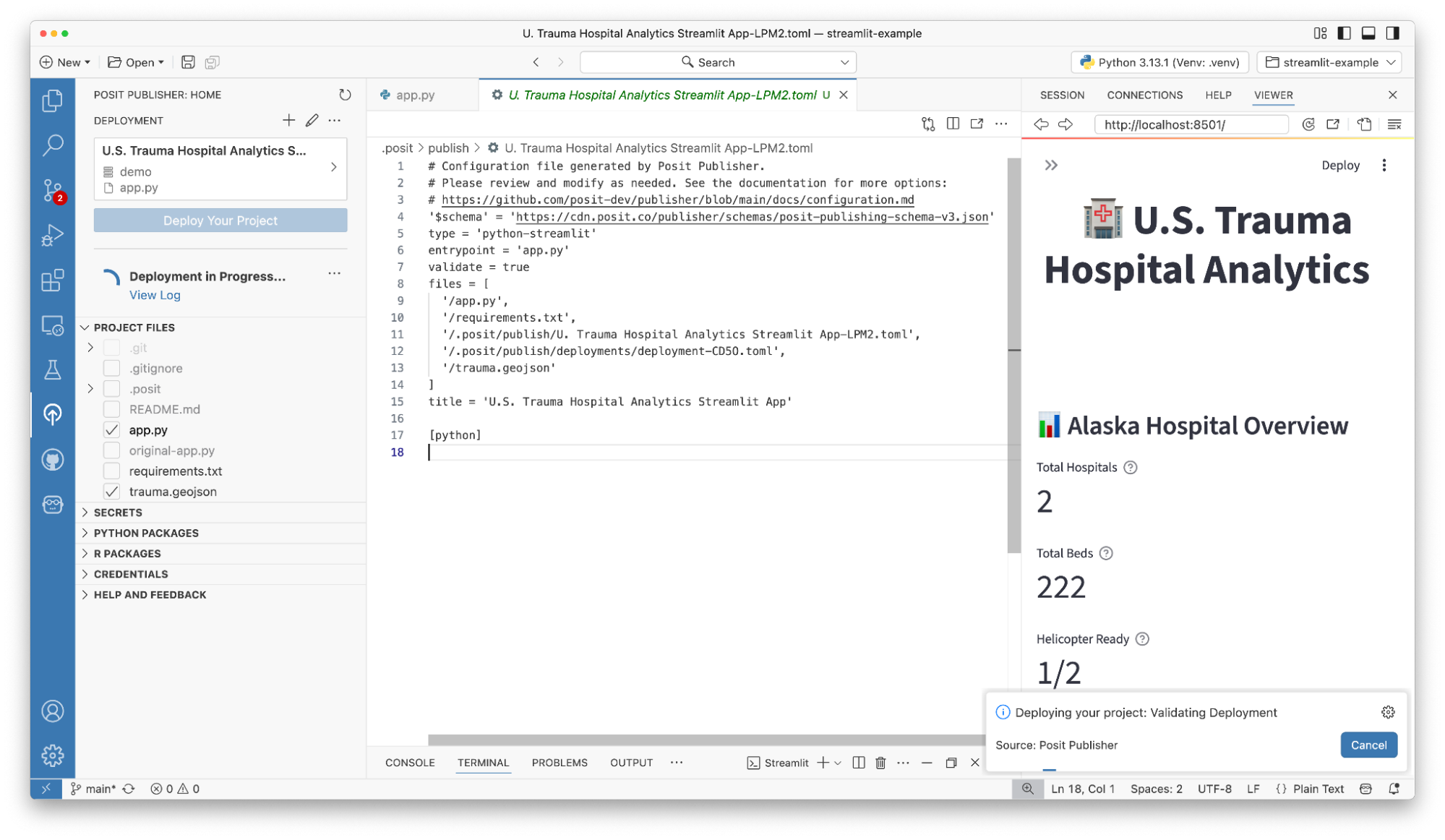Click the edit deployment pencil icon

(312, 121)
